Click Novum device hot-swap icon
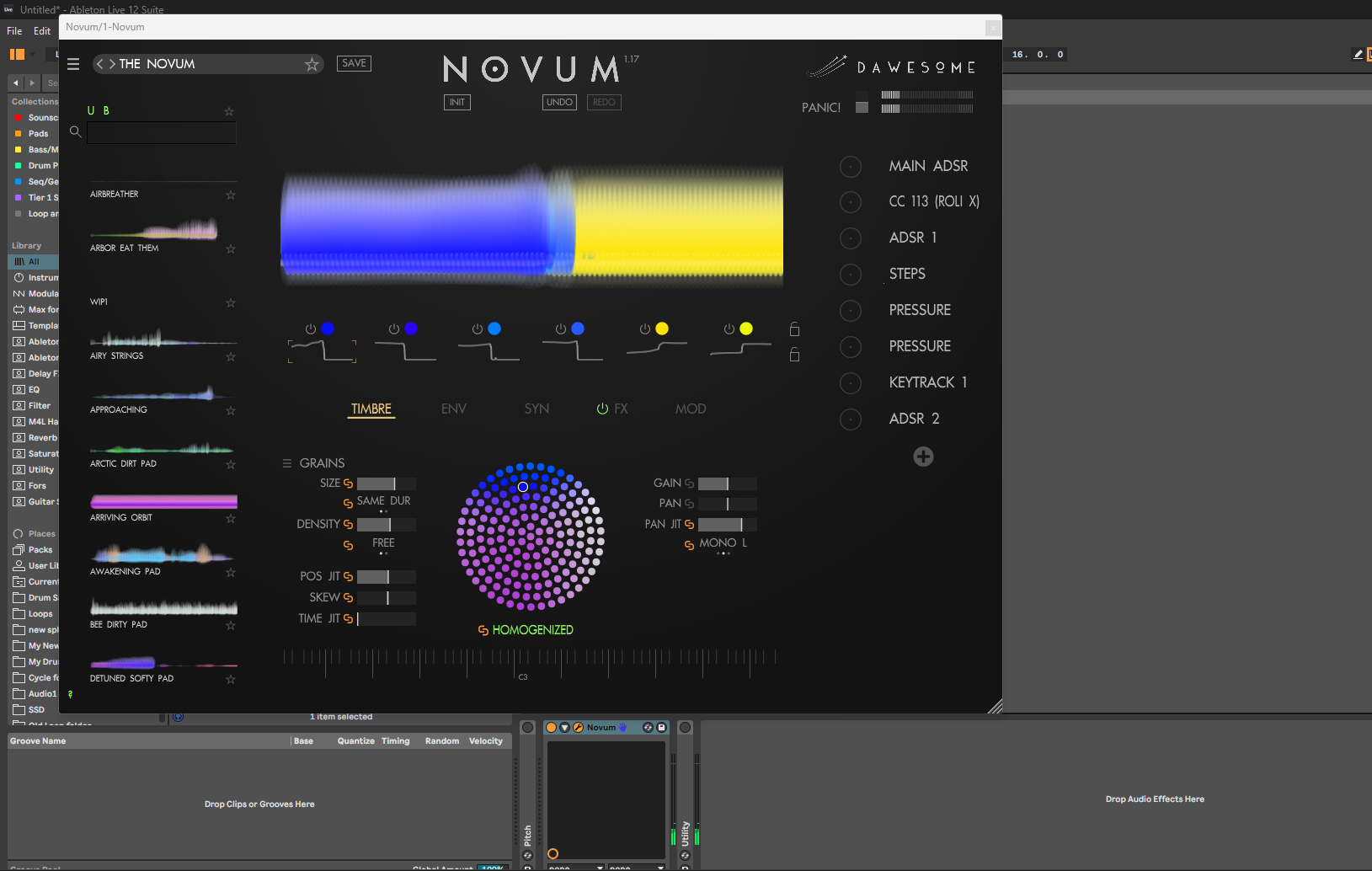Image resolution: width=1372 pixels, height=871 pixels. coord(648,727)
